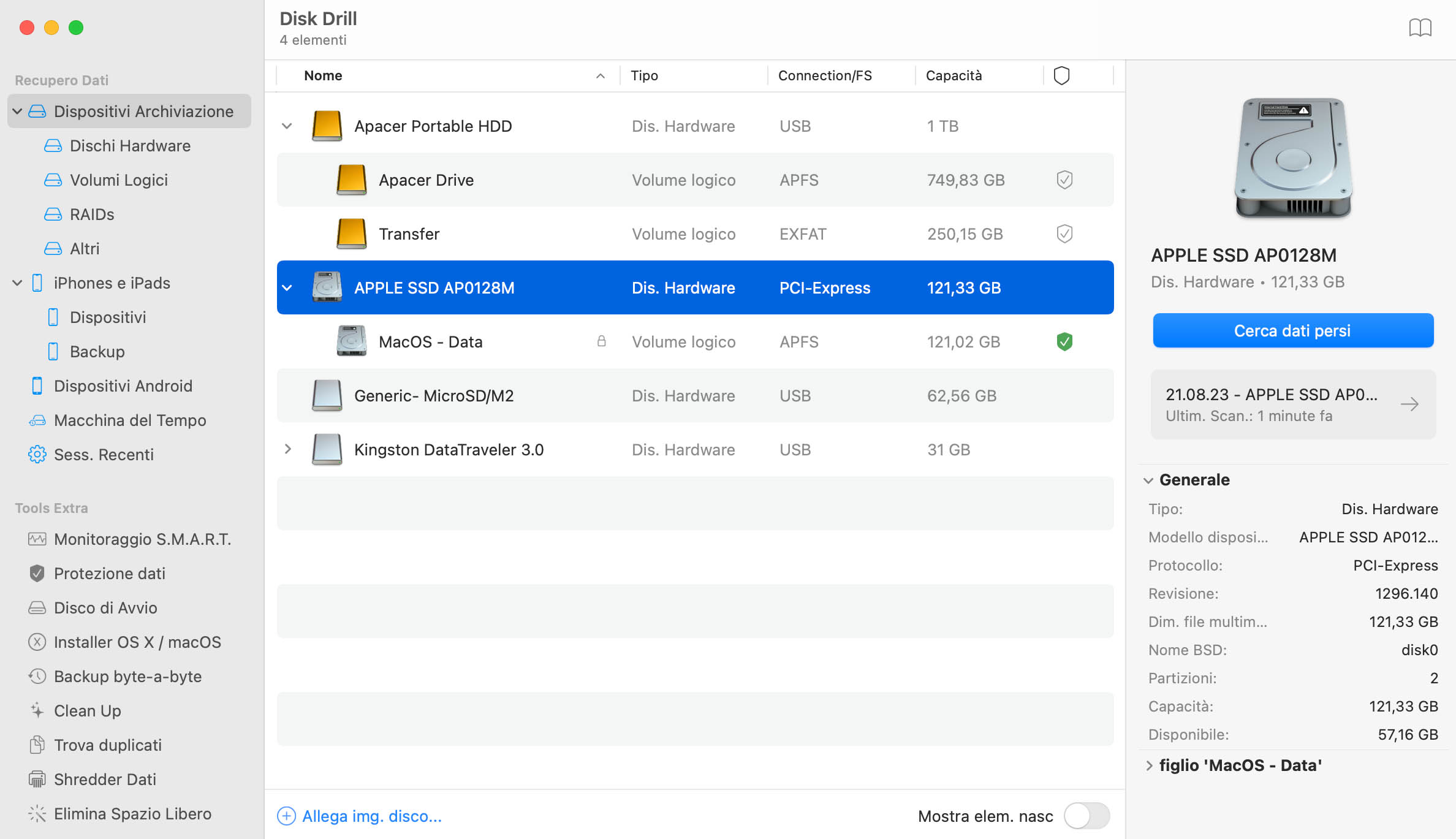Click the Shredder Dati icon
Image resolution: width=1456 pixels, height=839 pixels.
(x=37, y=779)
